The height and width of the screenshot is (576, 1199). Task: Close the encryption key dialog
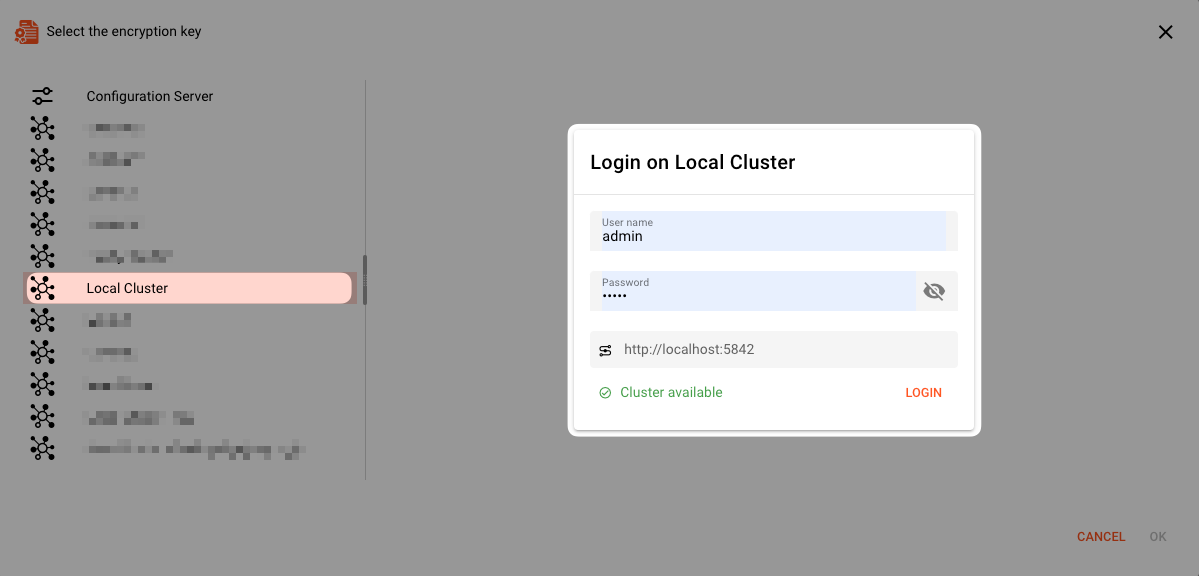pyautogui.click(x=1165, y=31)
